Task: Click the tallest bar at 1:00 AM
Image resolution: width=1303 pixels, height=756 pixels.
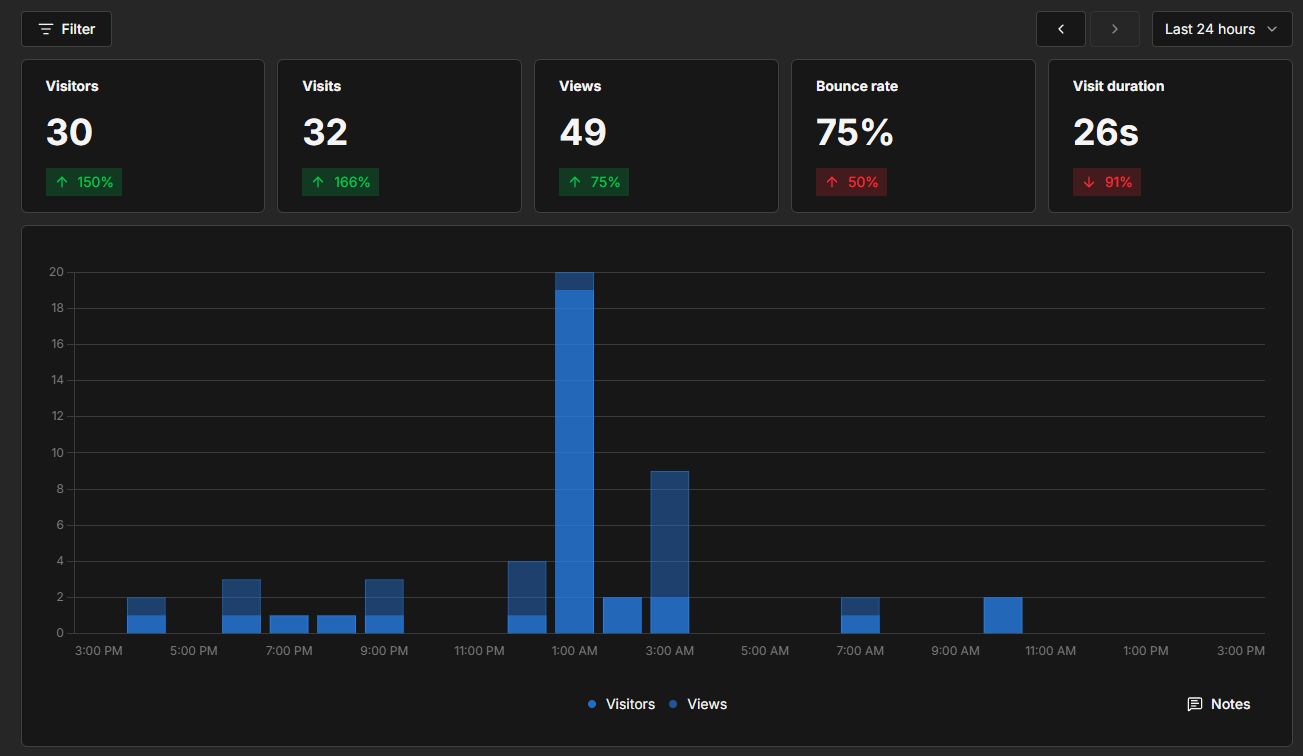Action: [574, 452]
